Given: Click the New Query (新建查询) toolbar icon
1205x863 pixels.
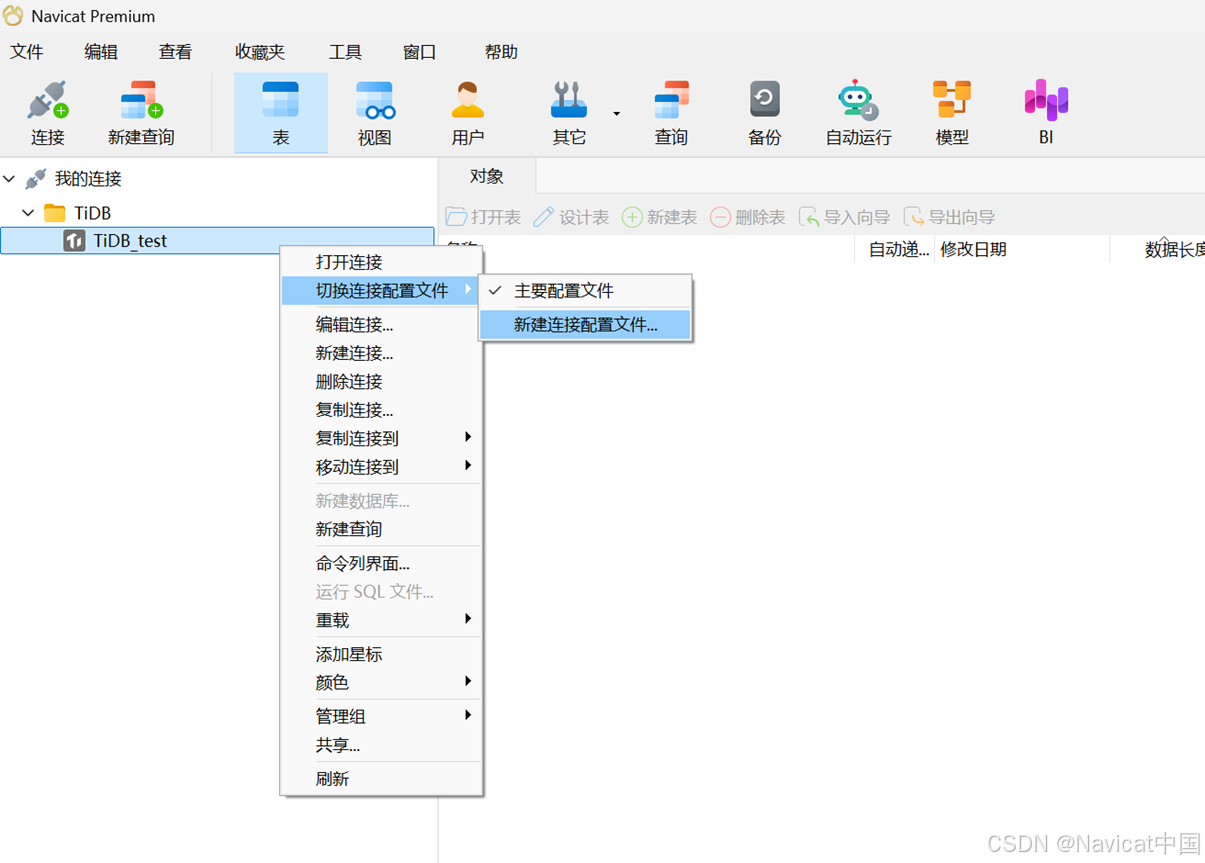Looking at the screenshot, I should click(141, 100).
